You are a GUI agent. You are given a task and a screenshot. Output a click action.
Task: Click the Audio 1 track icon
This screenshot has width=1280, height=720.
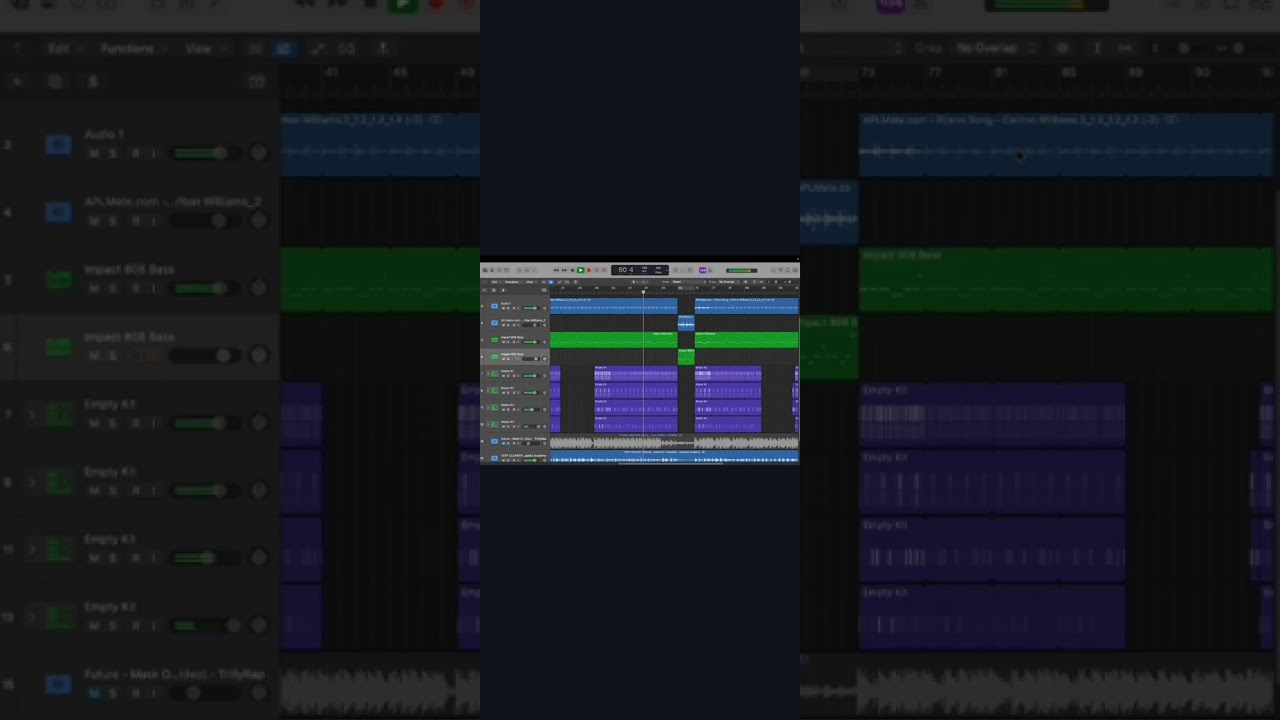[495, 306]
